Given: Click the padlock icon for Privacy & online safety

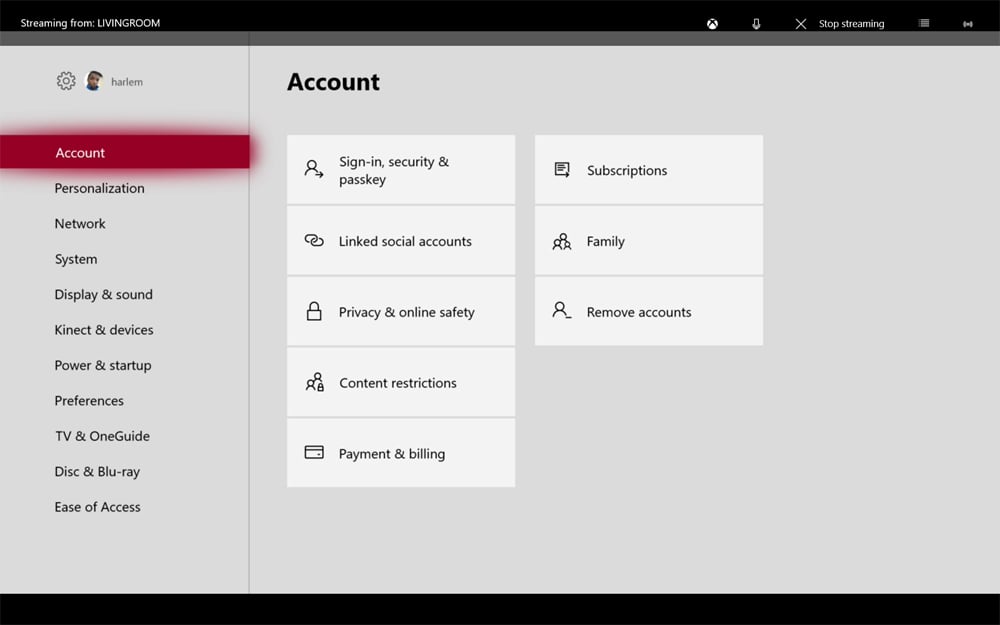Looking at the screenshot, I should pyautogui.click(x=314, y=312).
